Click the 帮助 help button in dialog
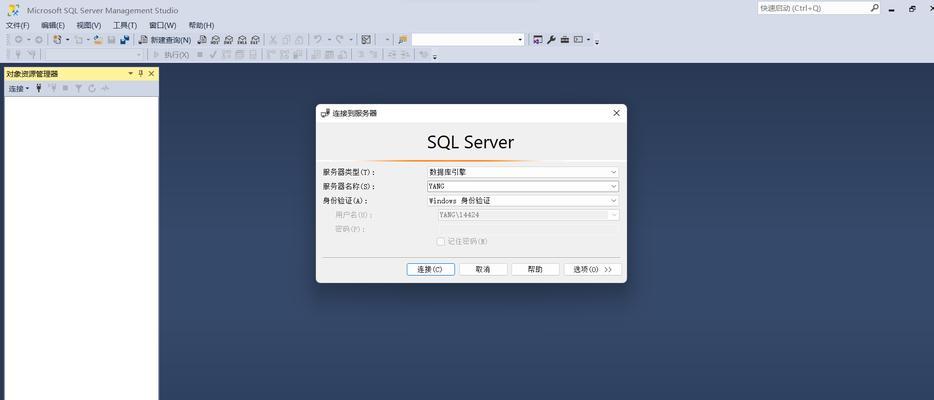The height and width of the screenshot is (400, 934). [x=535, y=270]
